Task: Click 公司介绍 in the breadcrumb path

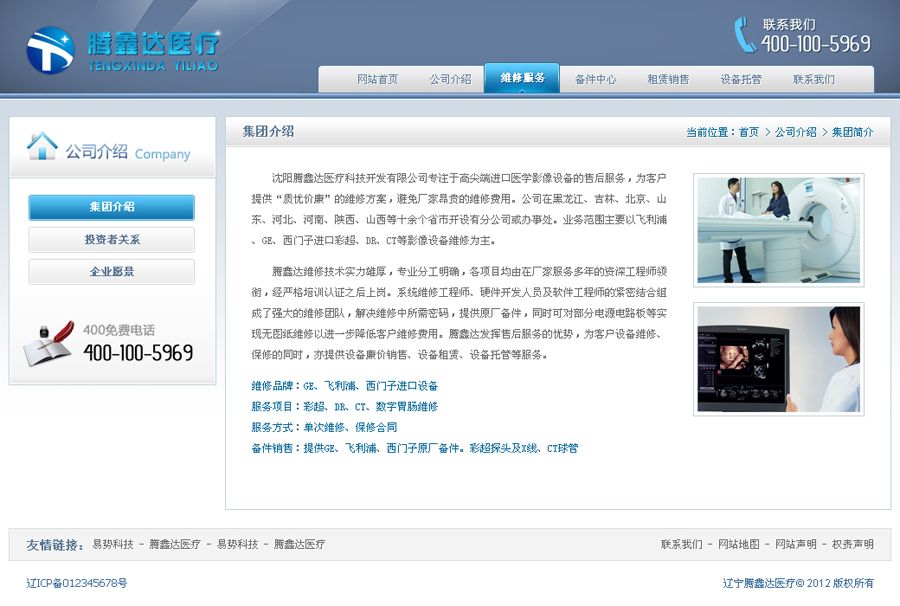Action: [x=796, y=132]
